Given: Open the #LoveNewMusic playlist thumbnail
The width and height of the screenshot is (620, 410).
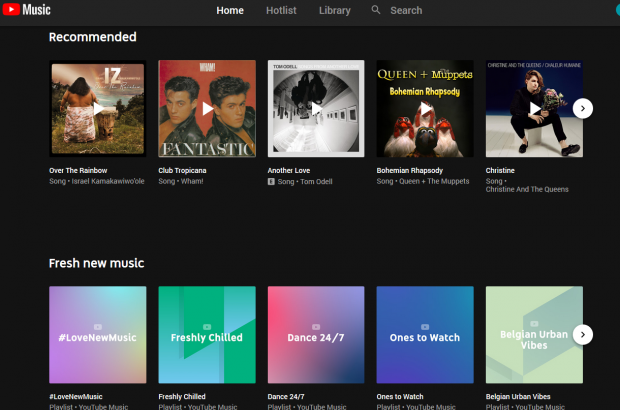Looking at the screenshot, I should pos(98,334).
